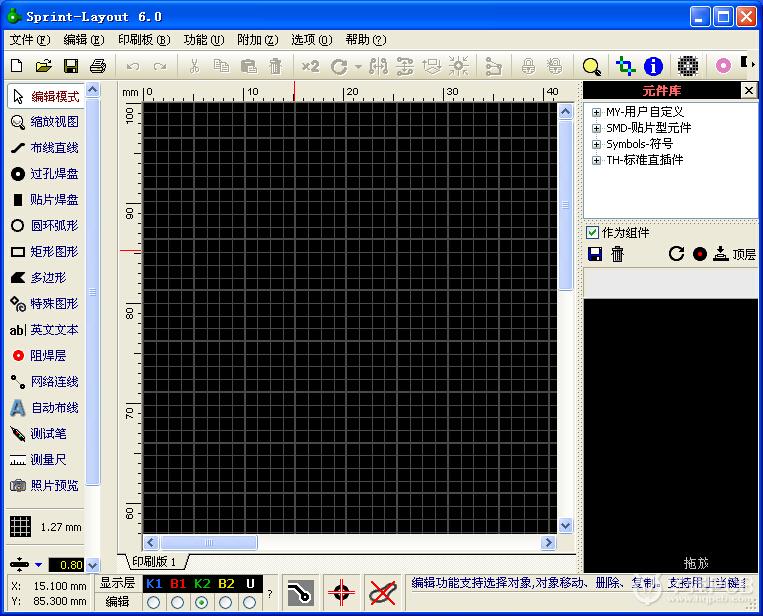The image size is (763, 616).
Task: Click the 1.27 mm grid size button
Action: [46, 527]
